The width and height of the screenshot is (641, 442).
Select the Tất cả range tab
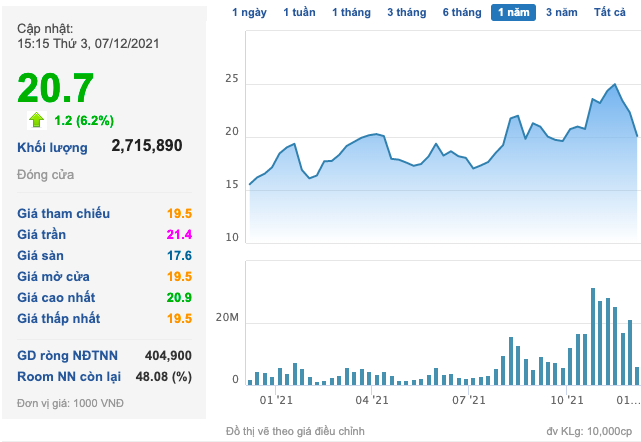610,12
